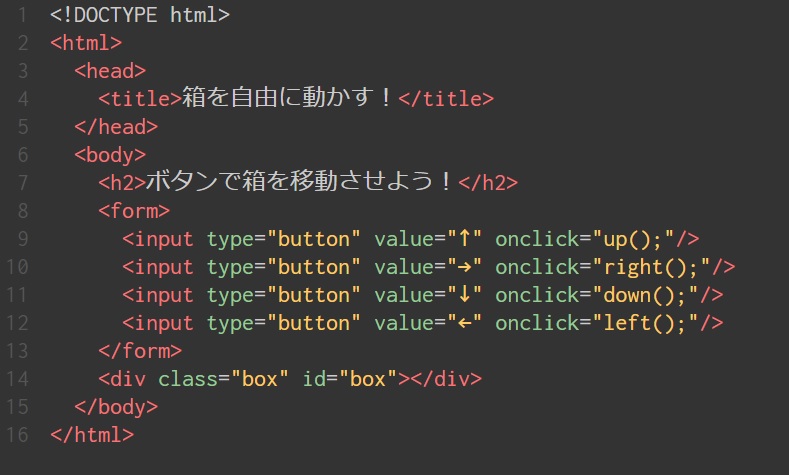Click the opening head tag
This screenshot has width=789, height=475.
(110, 70)
